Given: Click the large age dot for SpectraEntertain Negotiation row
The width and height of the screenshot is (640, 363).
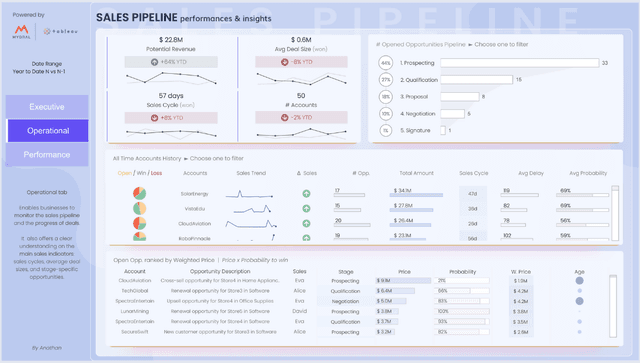Looking at the screenshot, I should click(579, 301).
